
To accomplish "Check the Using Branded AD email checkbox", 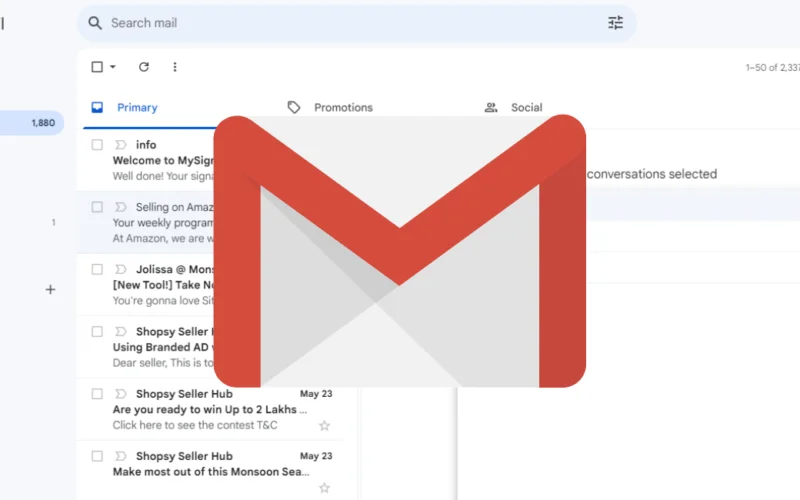I will click(x=97, y=332).
